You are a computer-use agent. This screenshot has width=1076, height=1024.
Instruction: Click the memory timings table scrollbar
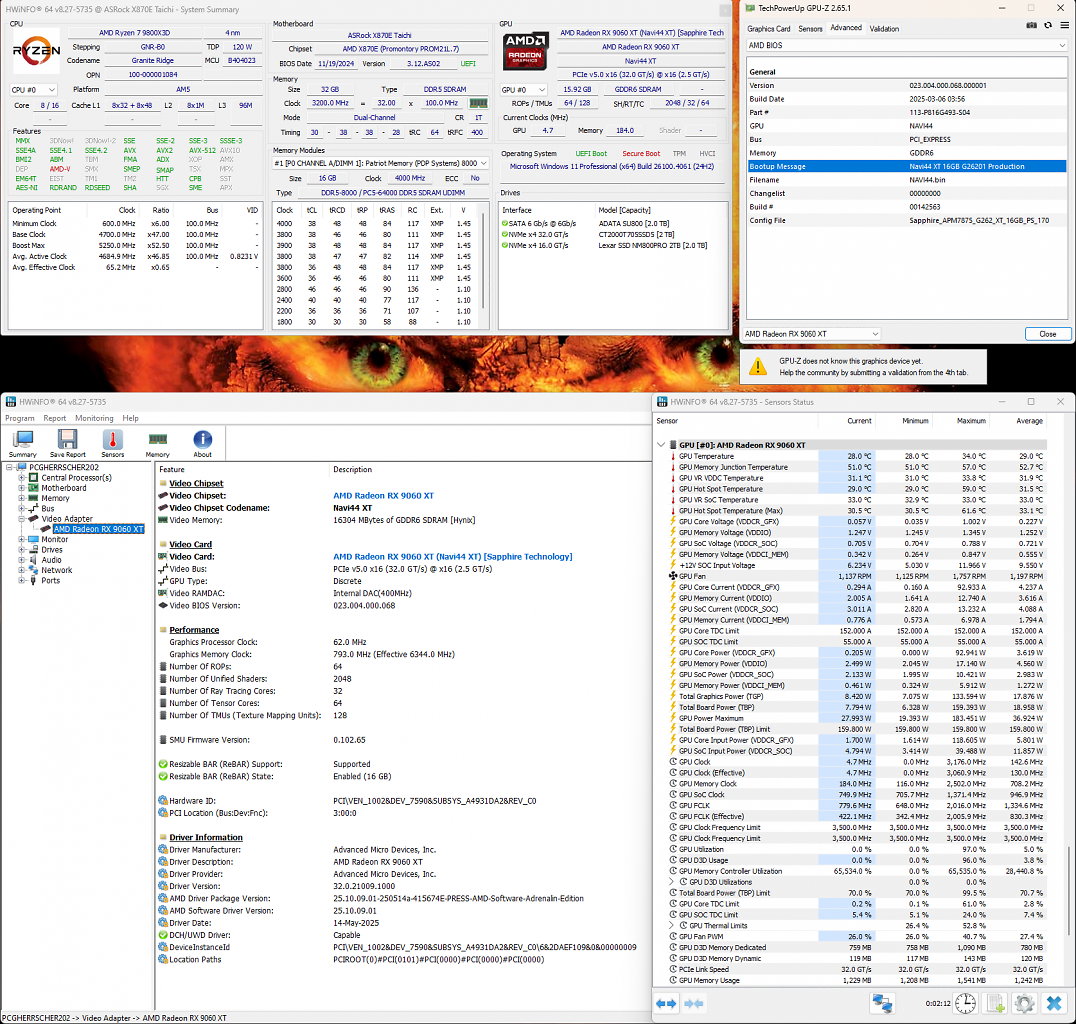[x=484, y=261]
